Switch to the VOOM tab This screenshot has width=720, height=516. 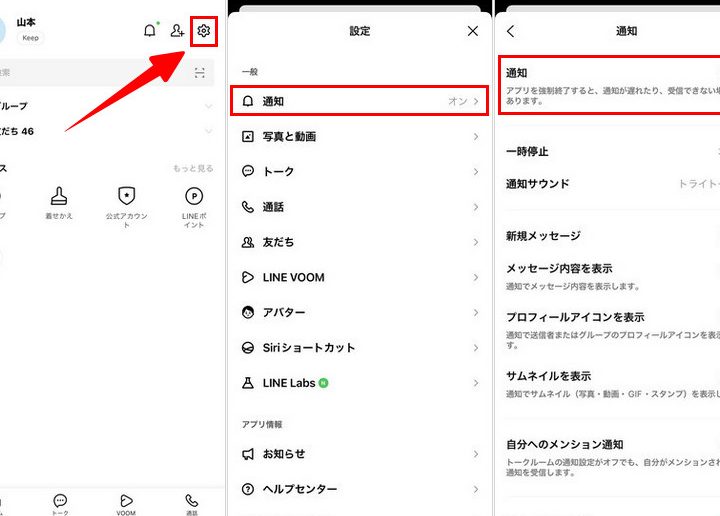[126, 504]
